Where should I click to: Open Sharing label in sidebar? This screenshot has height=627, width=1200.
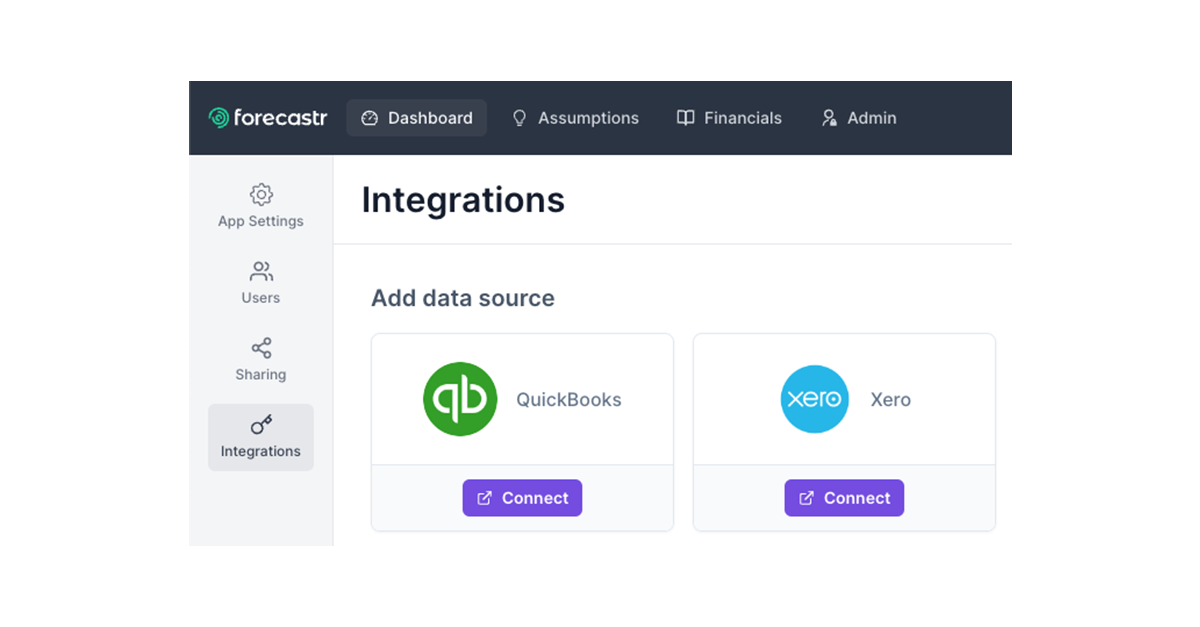(x=261, y=375)
